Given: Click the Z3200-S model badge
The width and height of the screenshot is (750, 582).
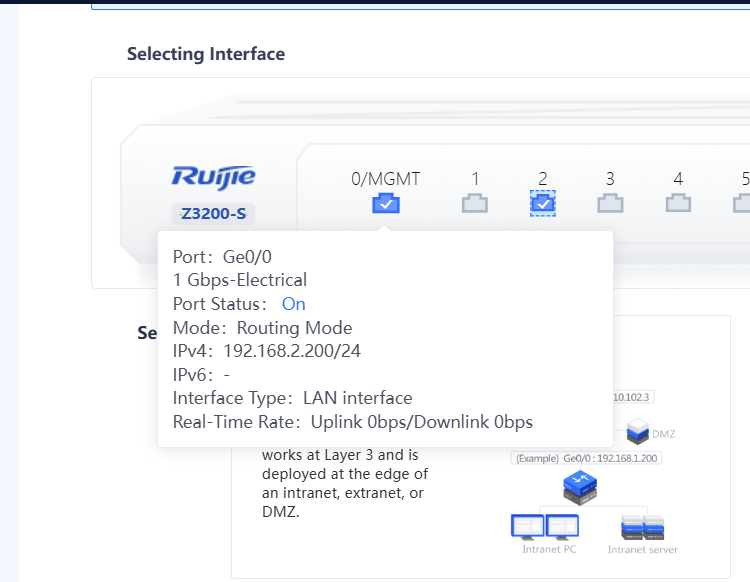Looking at the screenshot, I should [213, 213].
